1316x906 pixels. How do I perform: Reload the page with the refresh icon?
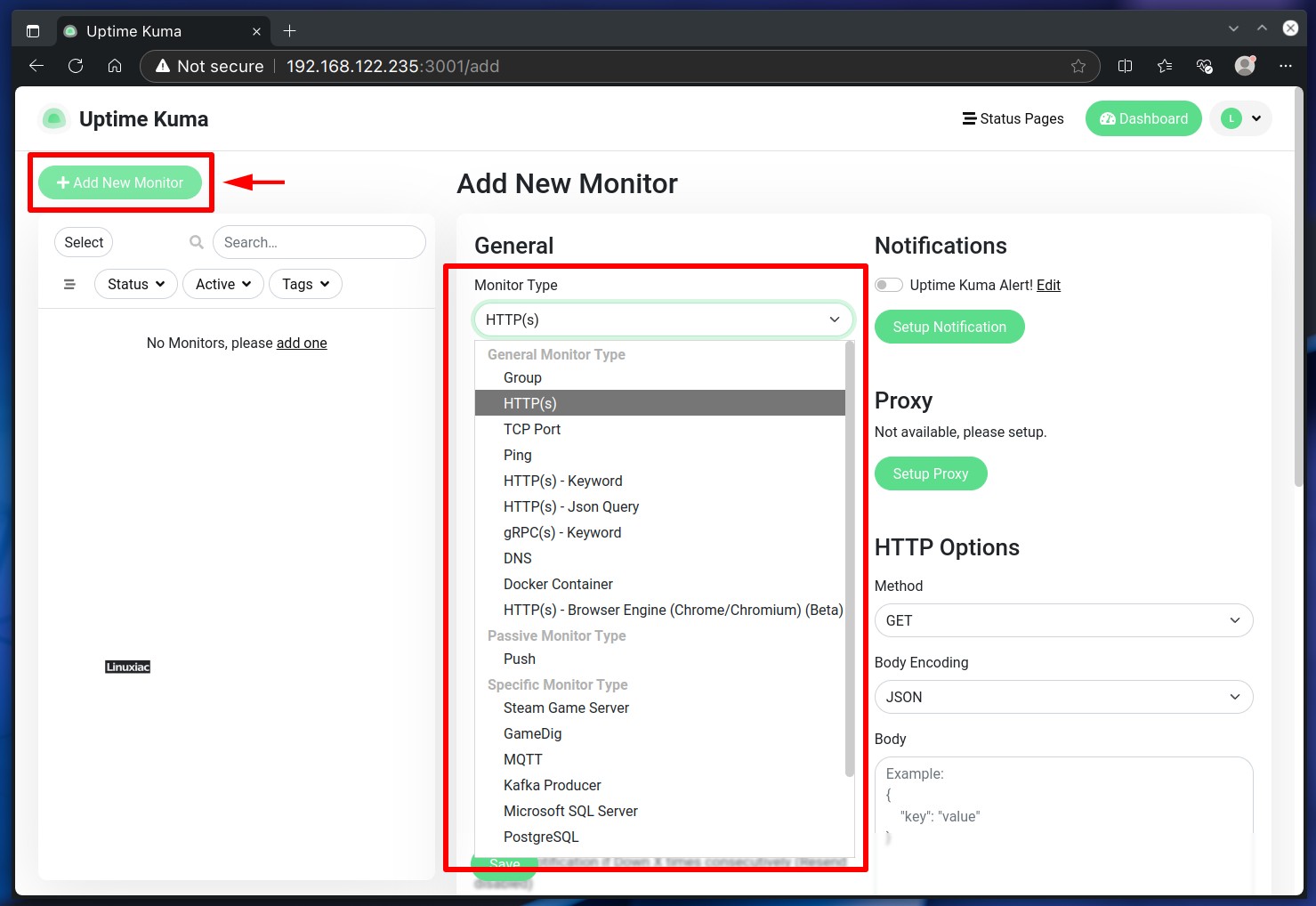point(76,66)
